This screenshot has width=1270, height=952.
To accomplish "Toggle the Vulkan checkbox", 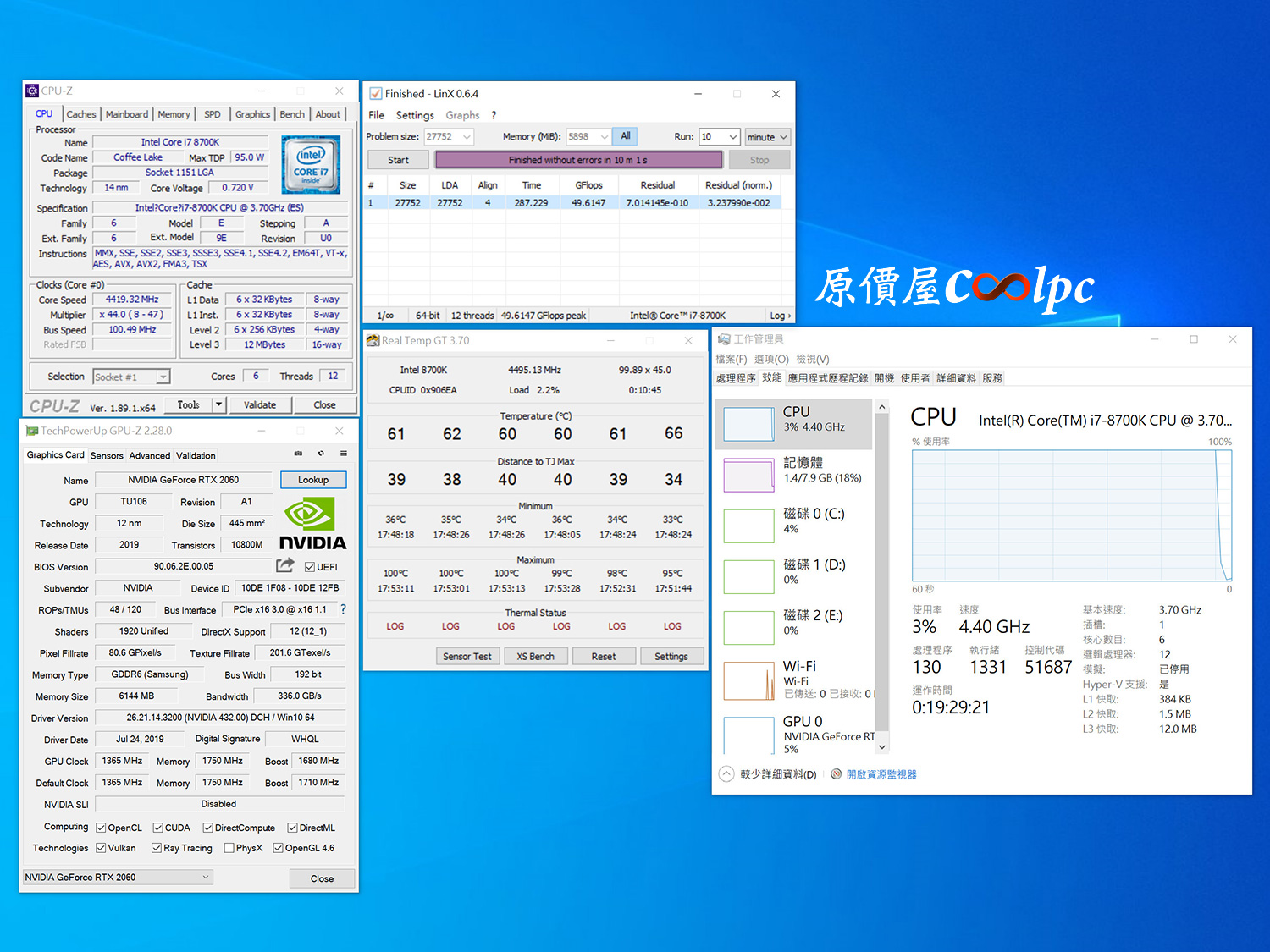I will coord(101,848).
